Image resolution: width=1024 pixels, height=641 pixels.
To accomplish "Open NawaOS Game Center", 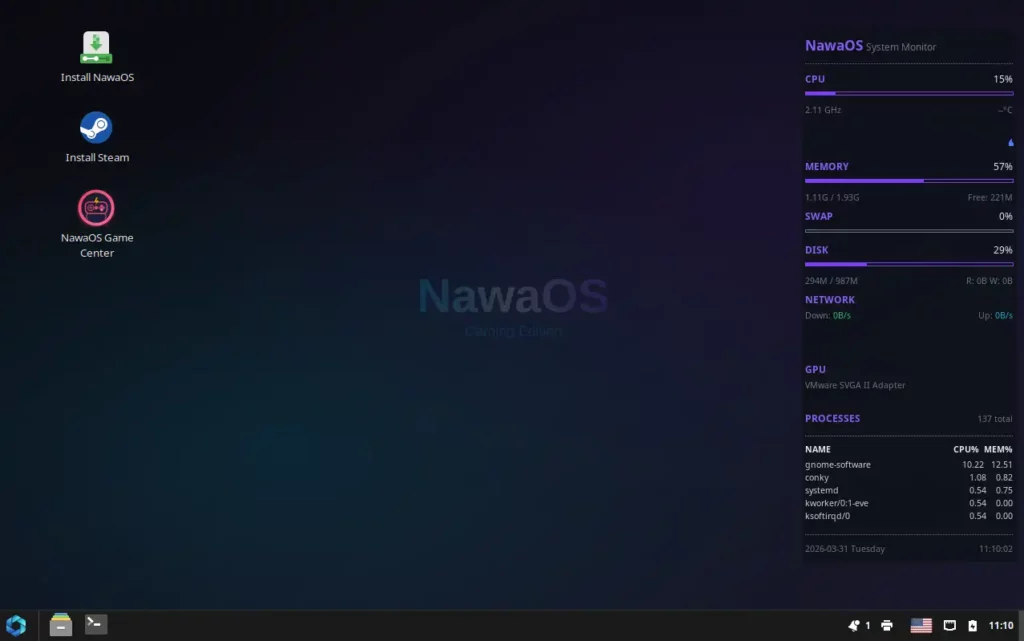I will pyautogui.click(x=97, y=207).
